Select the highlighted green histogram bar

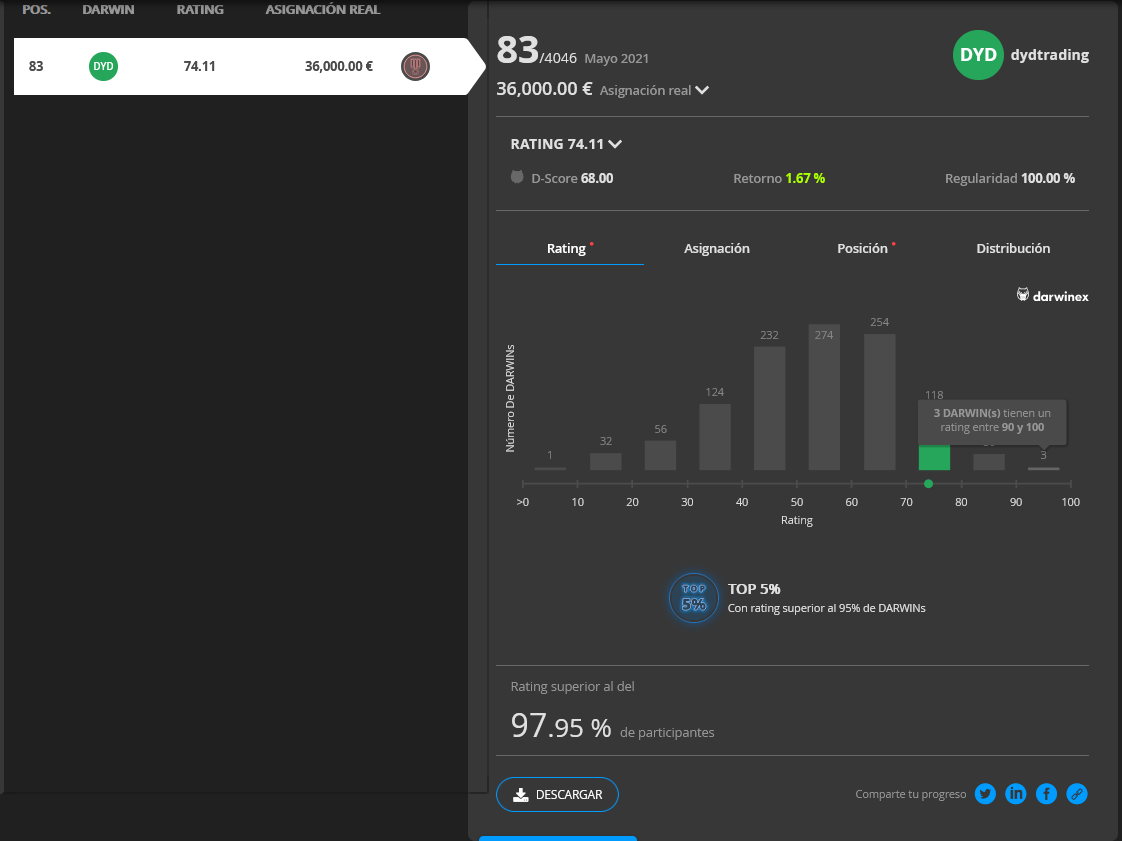934,458
